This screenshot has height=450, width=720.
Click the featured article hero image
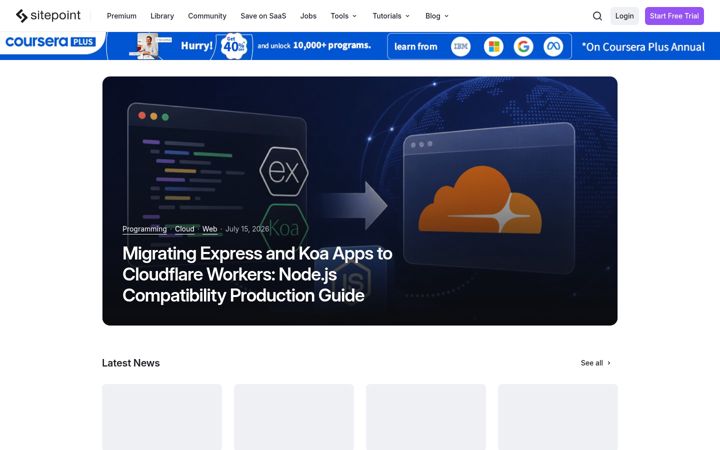[x=360, y=201]
